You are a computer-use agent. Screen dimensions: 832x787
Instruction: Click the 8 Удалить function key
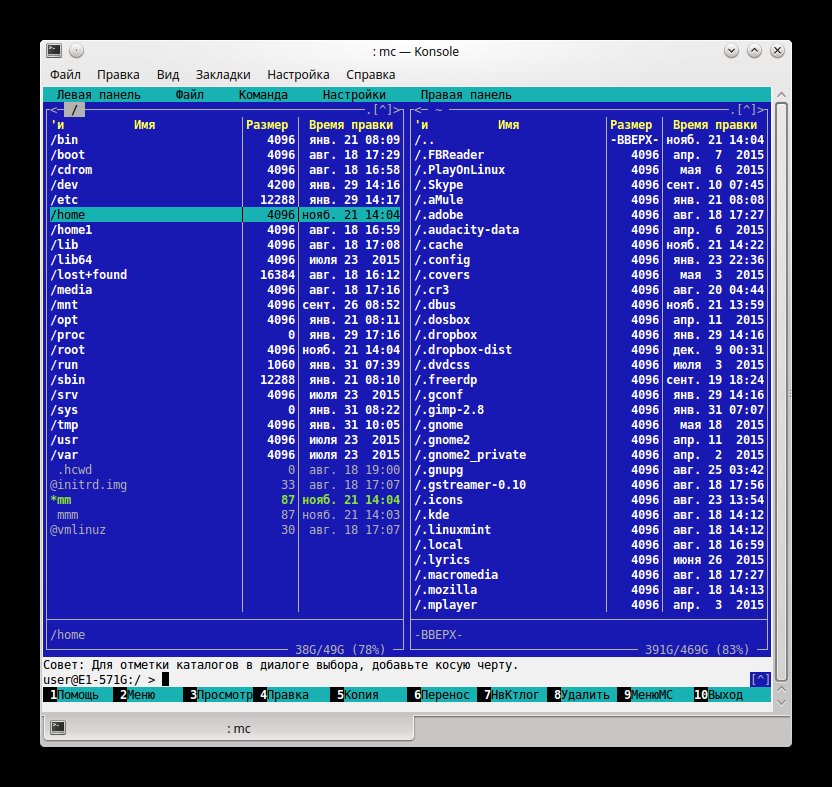coord(582,694)
